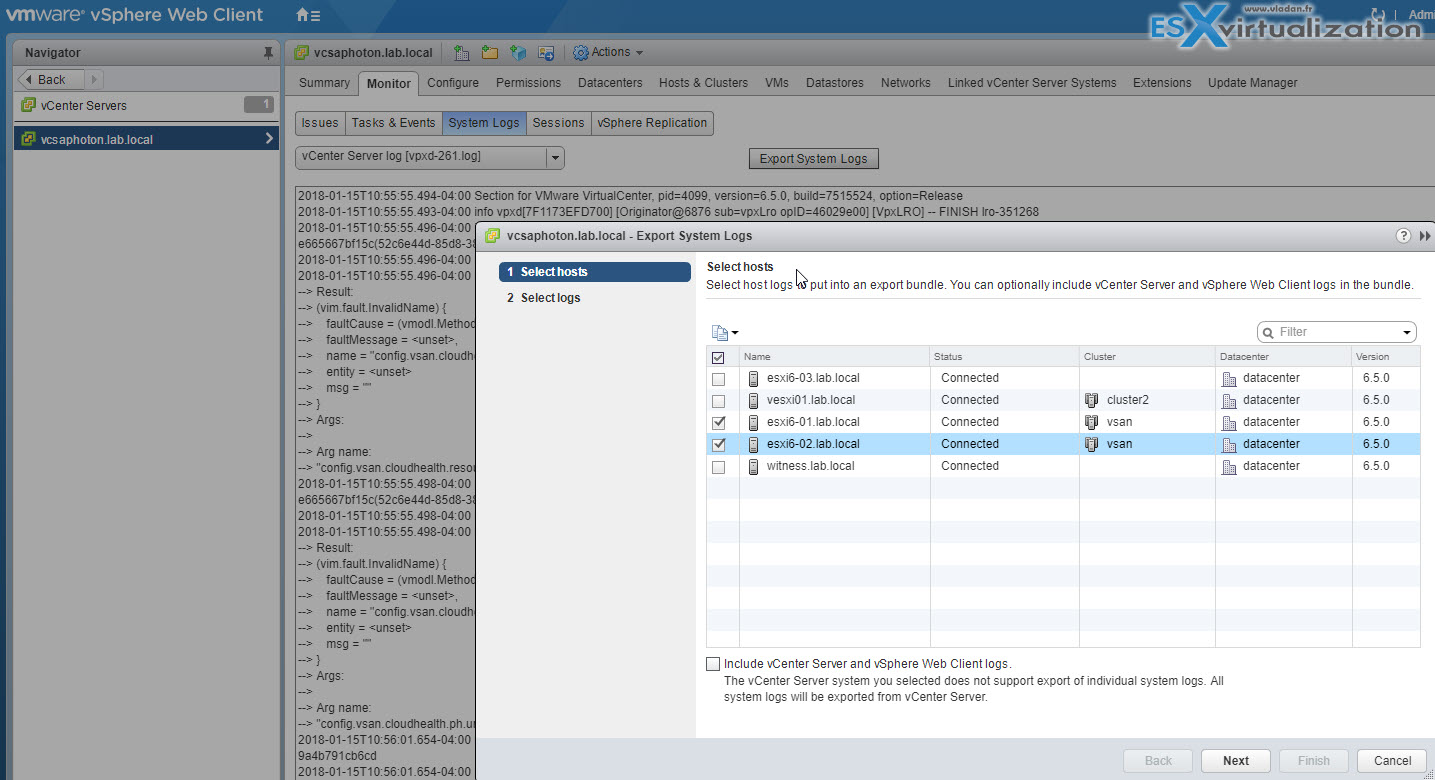Click the vsan cluster icon in esxi6-02 row
Image resolution: width=1435 pixels, height=780 pixels.
pyautogui.click(x=1092, y=444)
